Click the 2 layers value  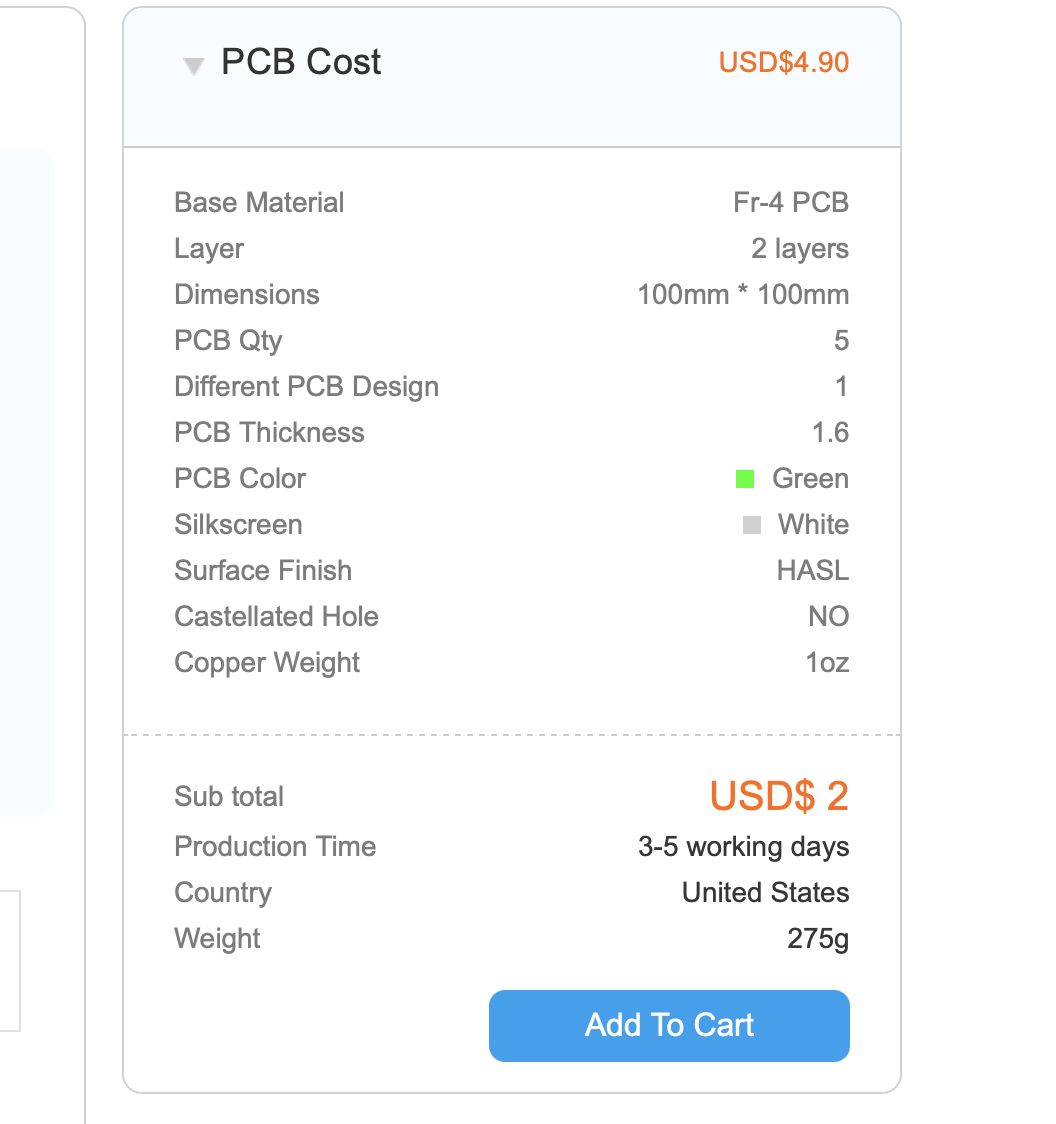tap(800, 249)
